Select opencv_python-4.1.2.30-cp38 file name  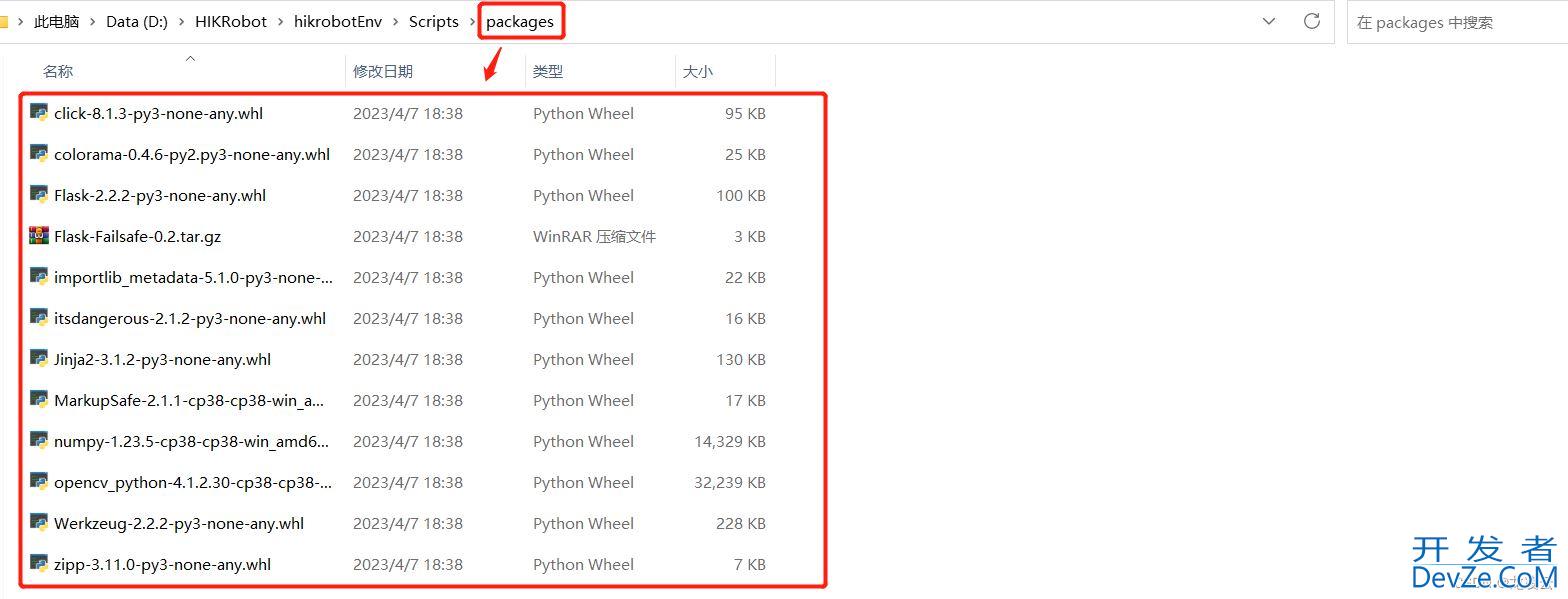[x=194, y=482]
